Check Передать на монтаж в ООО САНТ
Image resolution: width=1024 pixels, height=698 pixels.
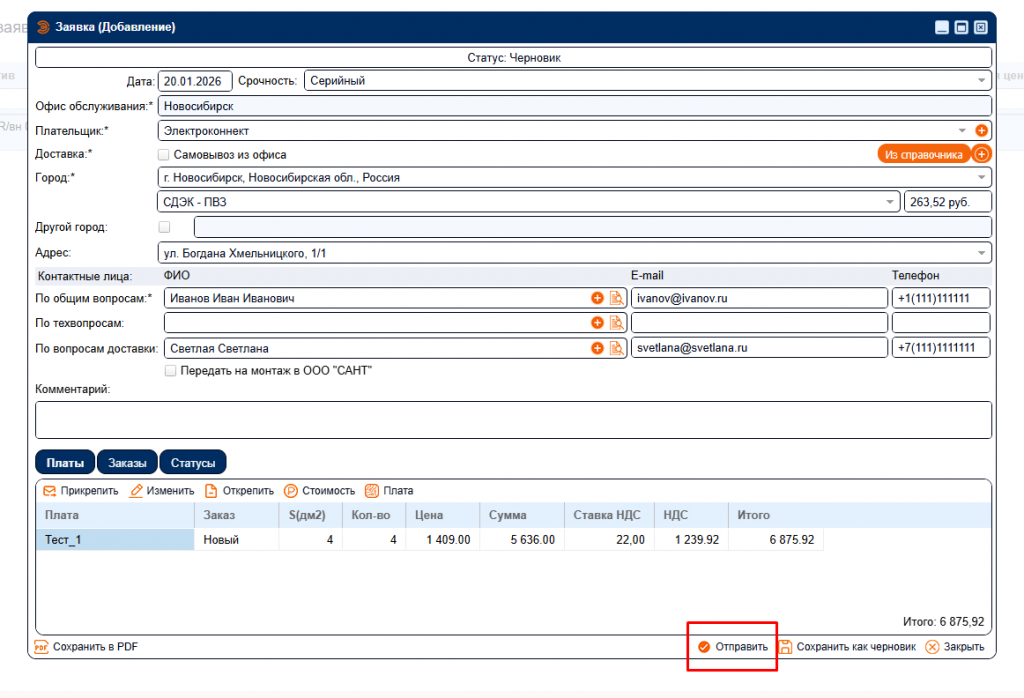click(x=171, y=370)
